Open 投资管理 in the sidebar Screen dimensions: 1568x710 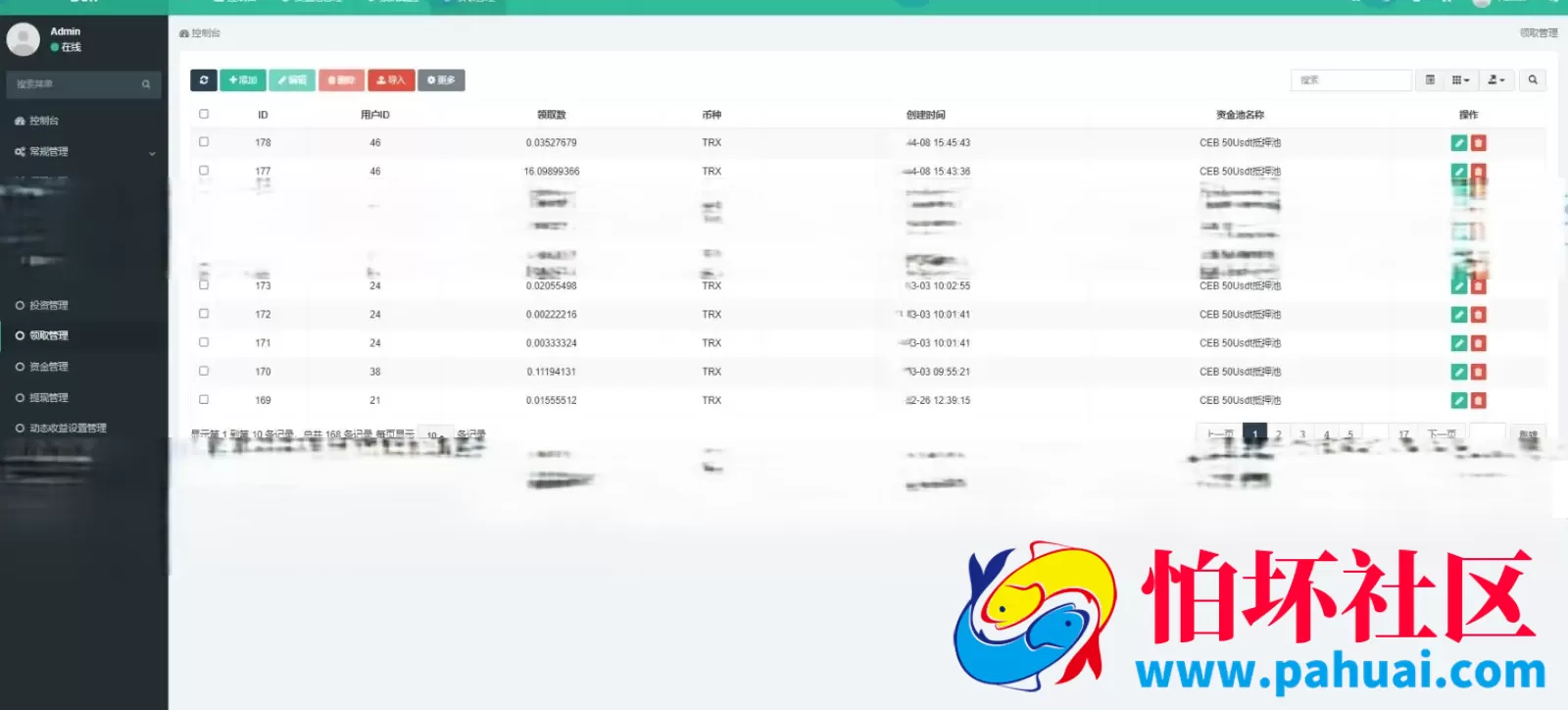coord(84,306)
